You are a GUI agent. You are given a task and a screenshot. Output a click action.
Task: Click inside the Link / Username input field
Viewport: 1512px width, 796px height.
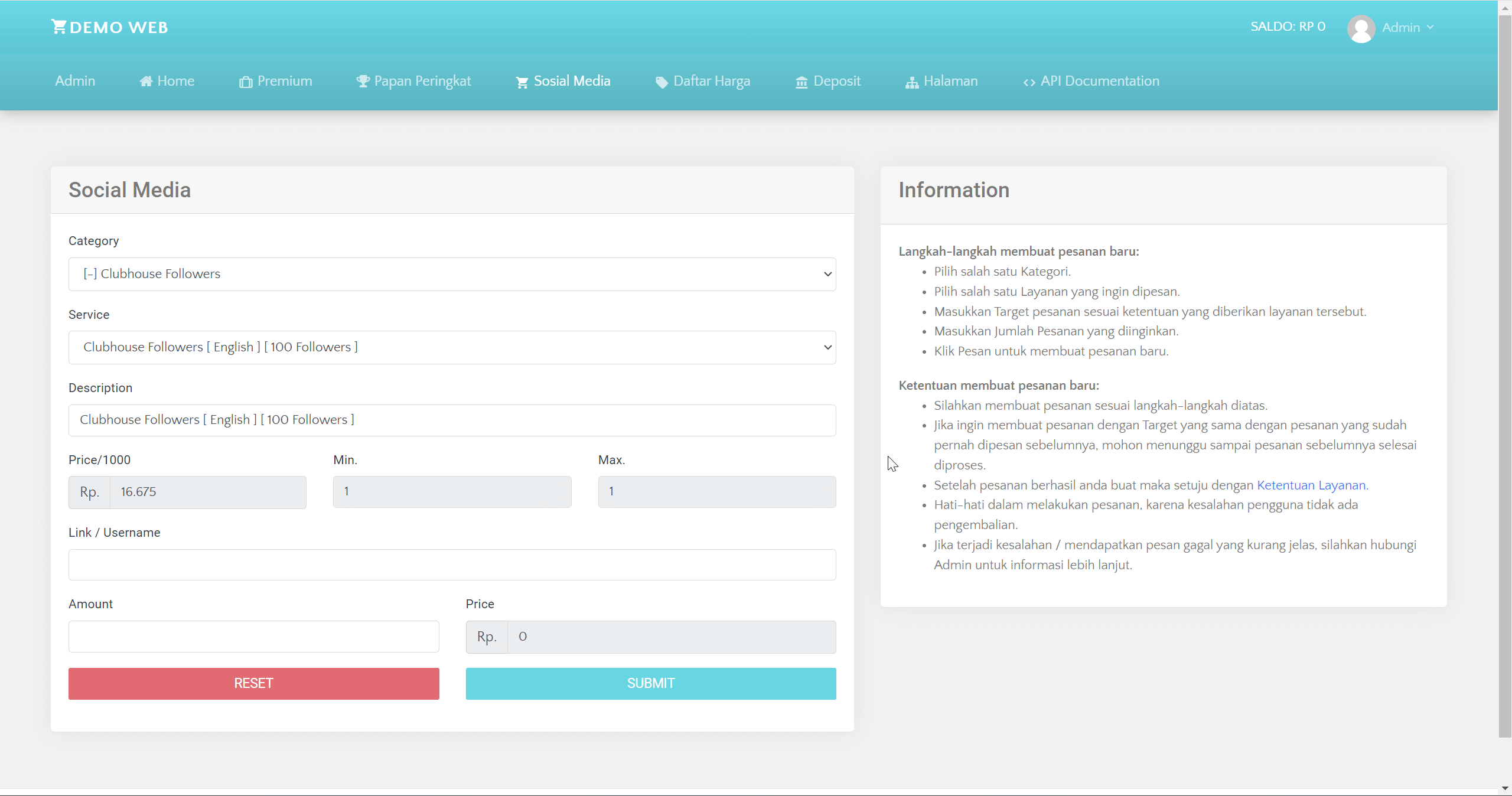[x=452, y=565]
